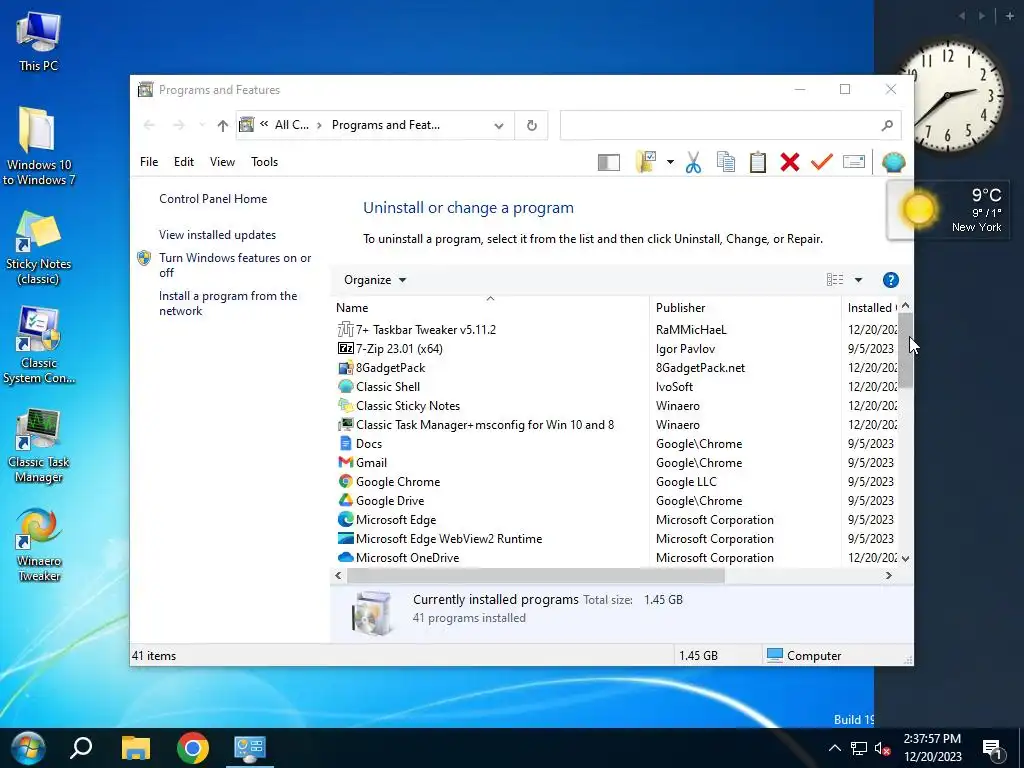Expand the Organize dropdown
The width and height of the screenshot is (1024, 768).
click(376, 280)
